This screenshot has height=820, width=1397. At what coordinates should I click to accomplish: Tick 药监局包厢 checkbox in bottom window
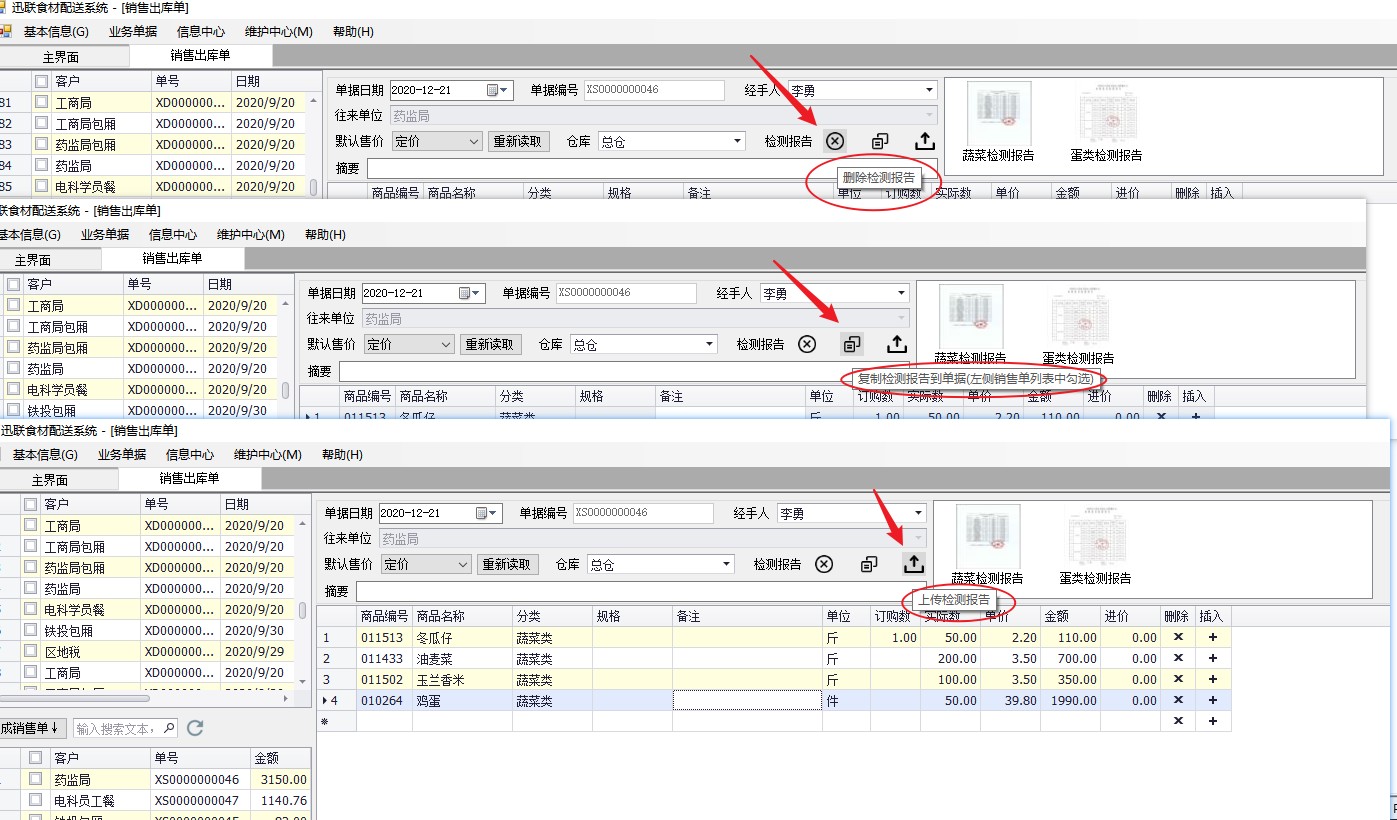30,568
